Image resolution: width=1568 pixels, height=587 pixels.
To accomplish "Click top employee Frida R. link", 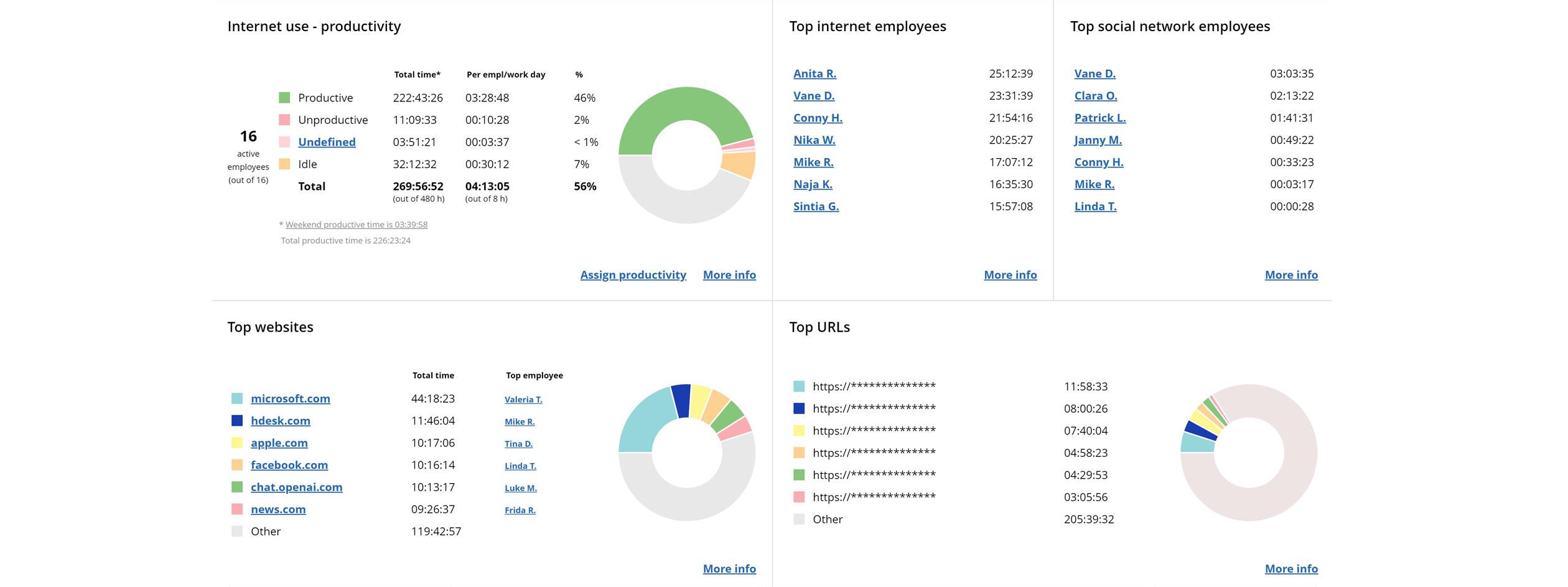I will (x=520, y=510).
